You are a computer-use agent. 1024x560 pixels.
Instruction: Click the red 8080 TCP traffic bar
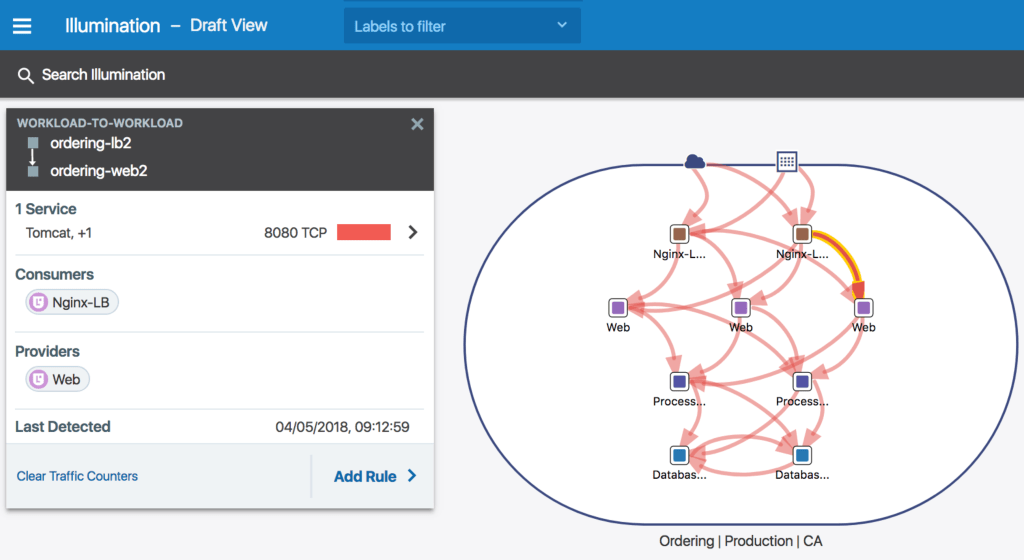coord(363,233)
